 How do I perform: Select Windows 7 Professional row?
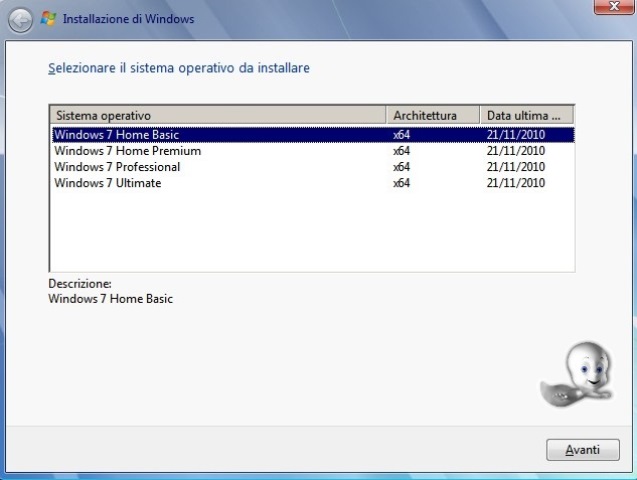[313, 167]
